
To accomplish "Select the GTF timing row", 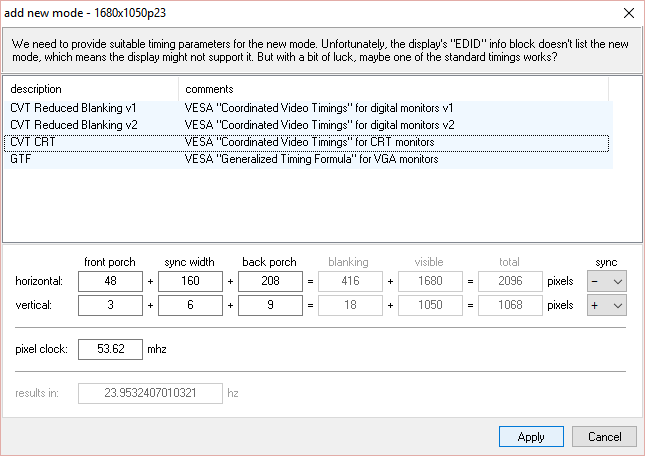I will (22, 159).
